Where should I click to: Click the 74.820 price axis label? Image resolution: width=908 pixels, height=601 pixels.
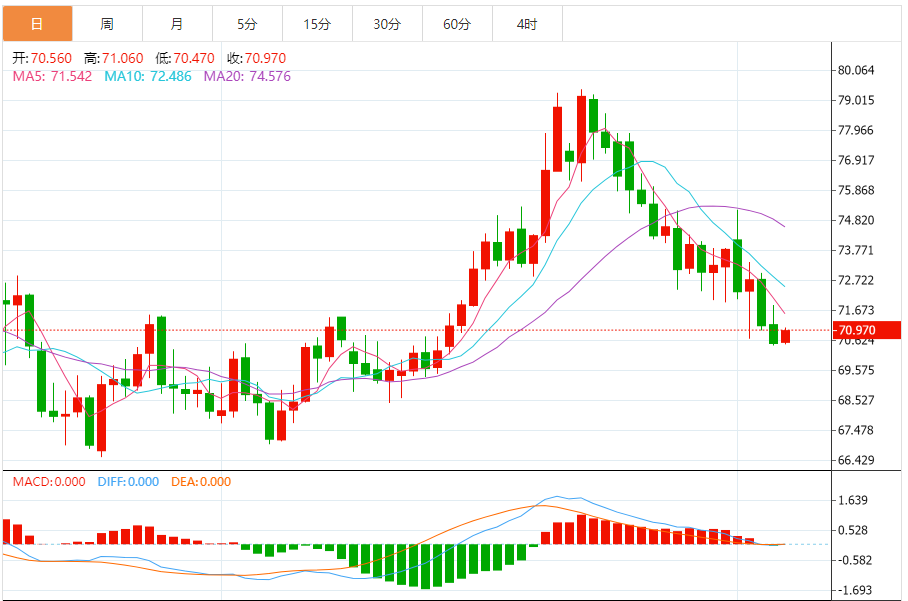click(x=856, y=220)
